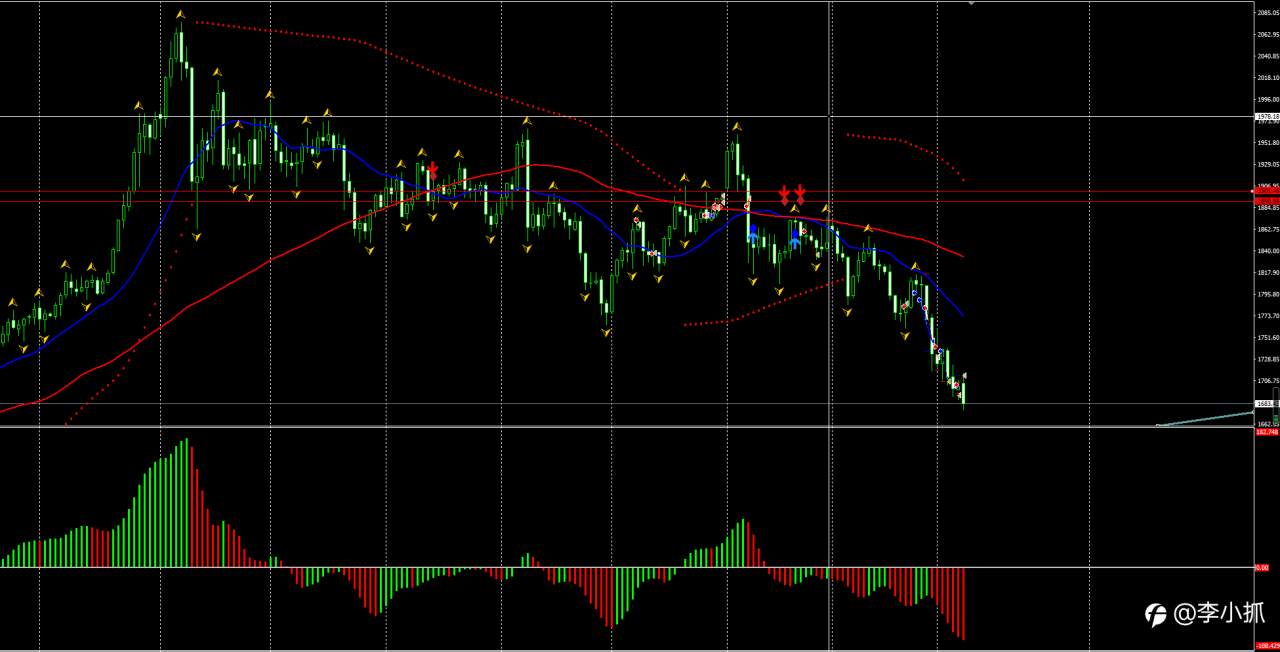Click the 1773.70 price axis label

click(x=1268, y=315)
